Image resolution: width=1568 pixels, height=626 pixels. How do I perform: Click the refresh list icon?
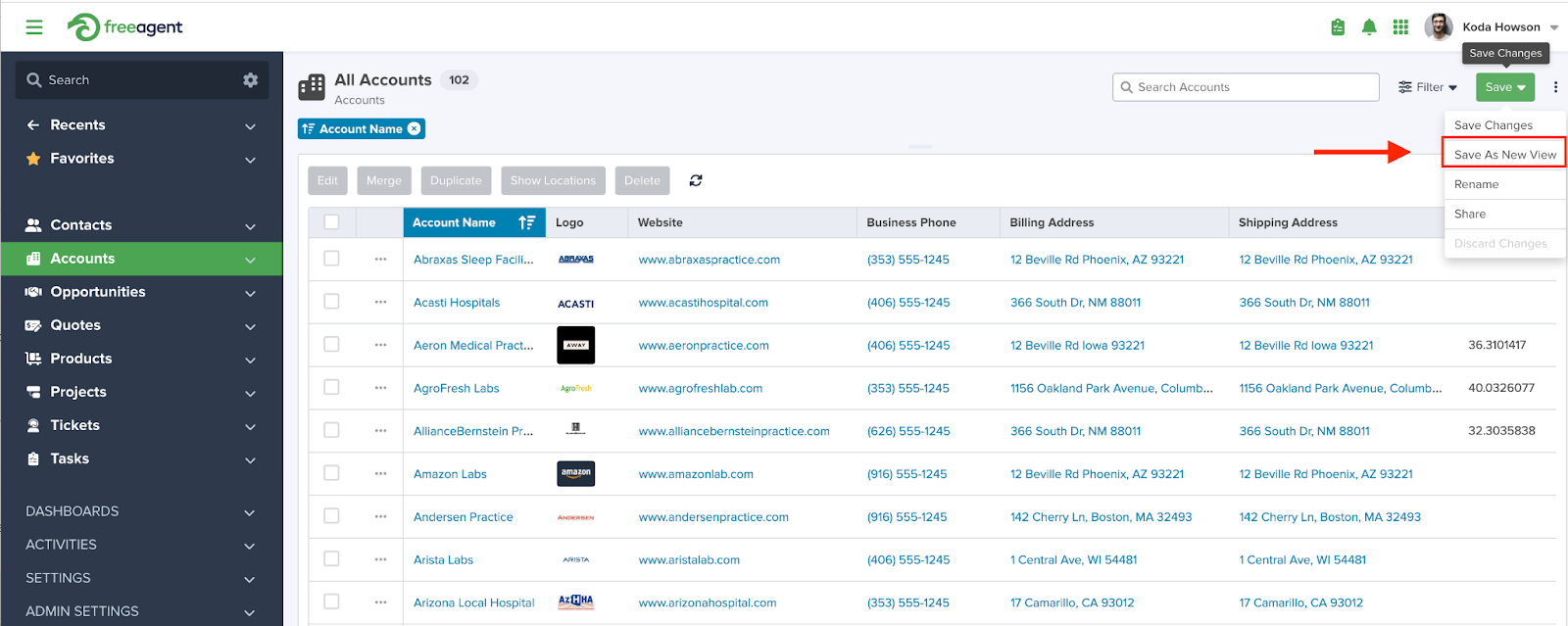696,180
